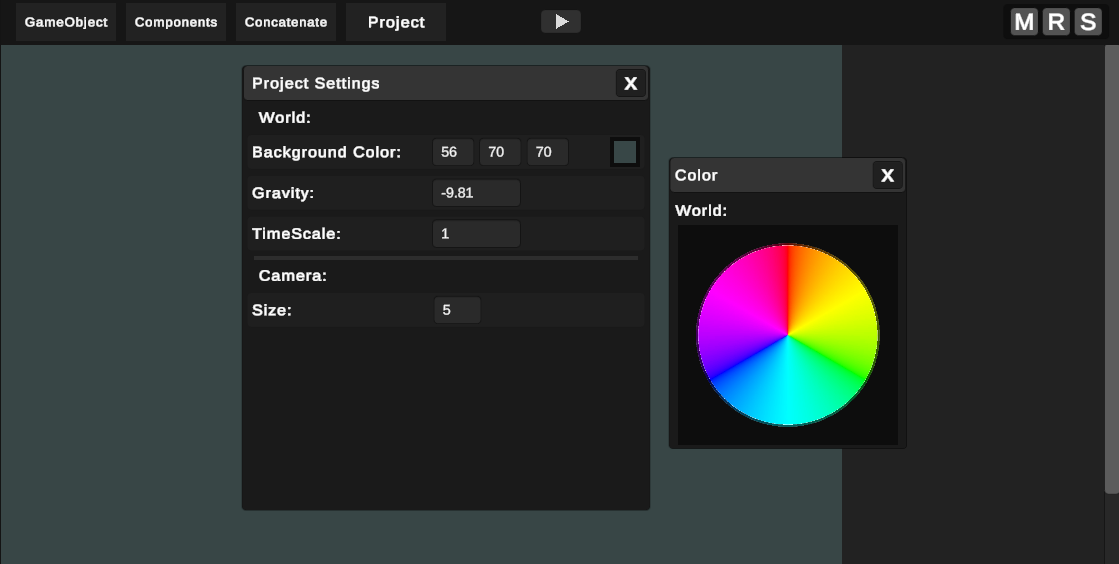Click the green value field for Background Color
1119x564 pixels.
tap(500, 152)
